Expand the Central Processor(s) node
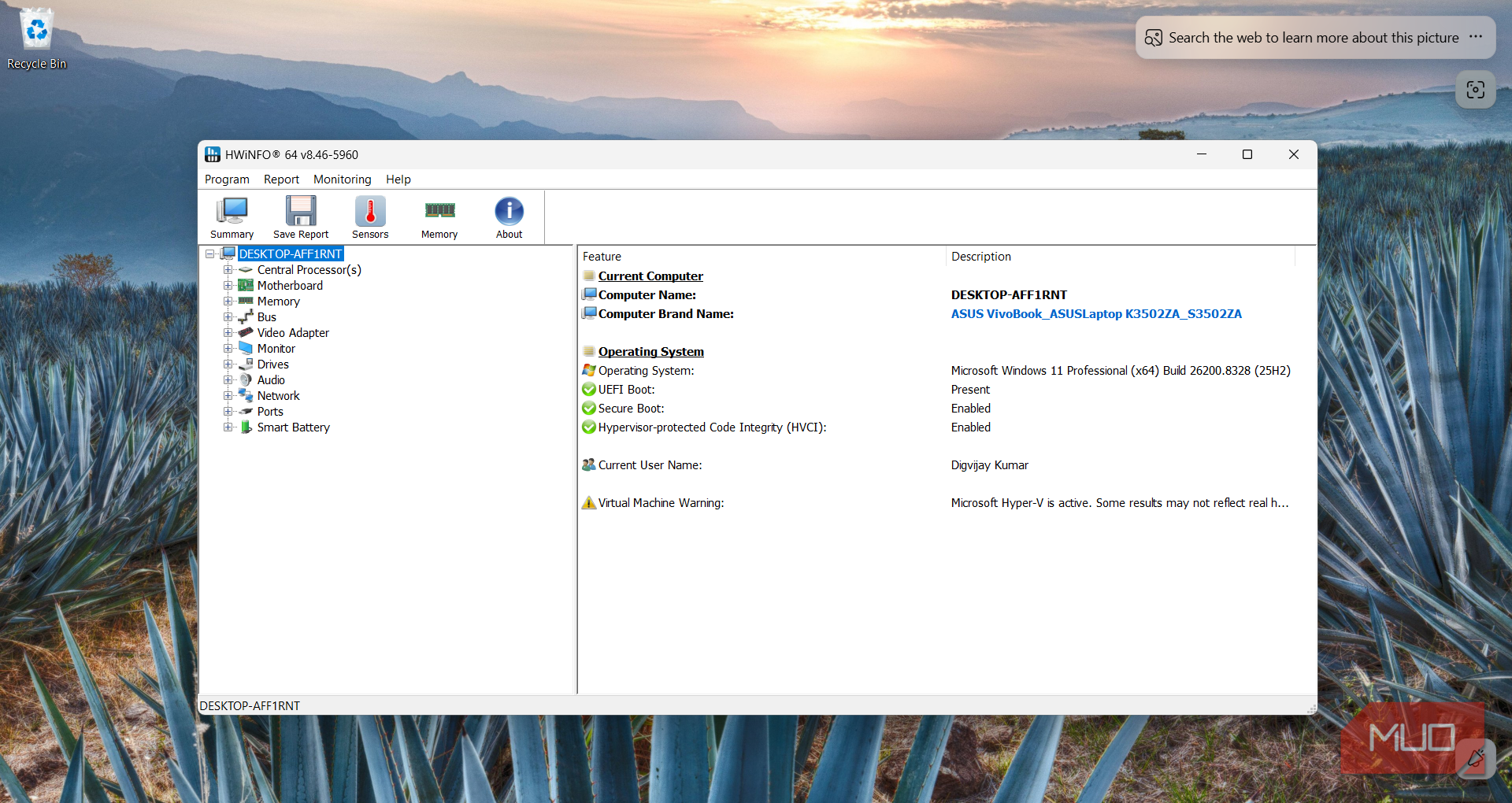The width and height of the screenshot is (1512, 803). 228,269
